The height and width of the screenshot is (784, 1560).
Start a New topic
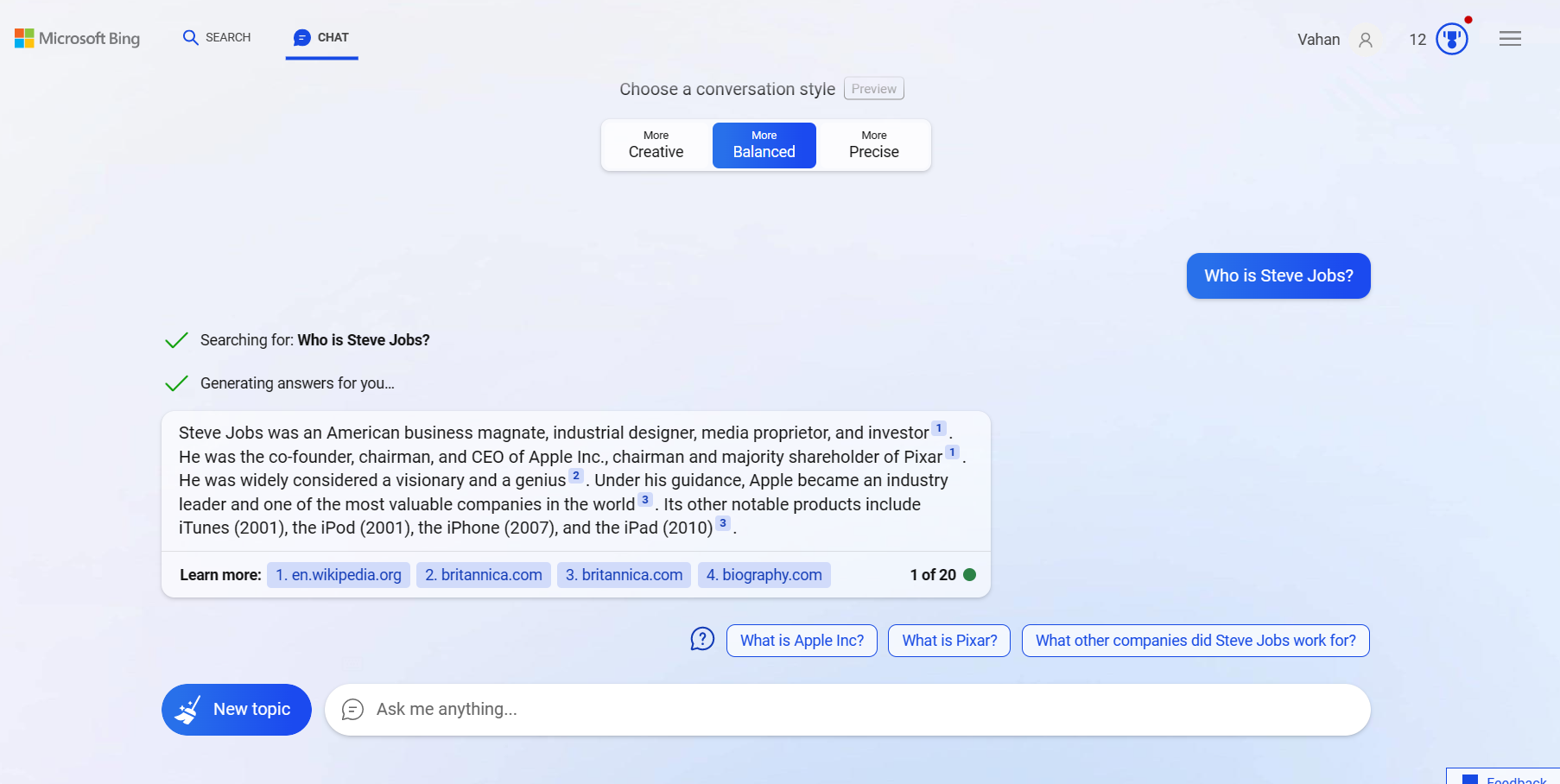[x=237, y=710]
